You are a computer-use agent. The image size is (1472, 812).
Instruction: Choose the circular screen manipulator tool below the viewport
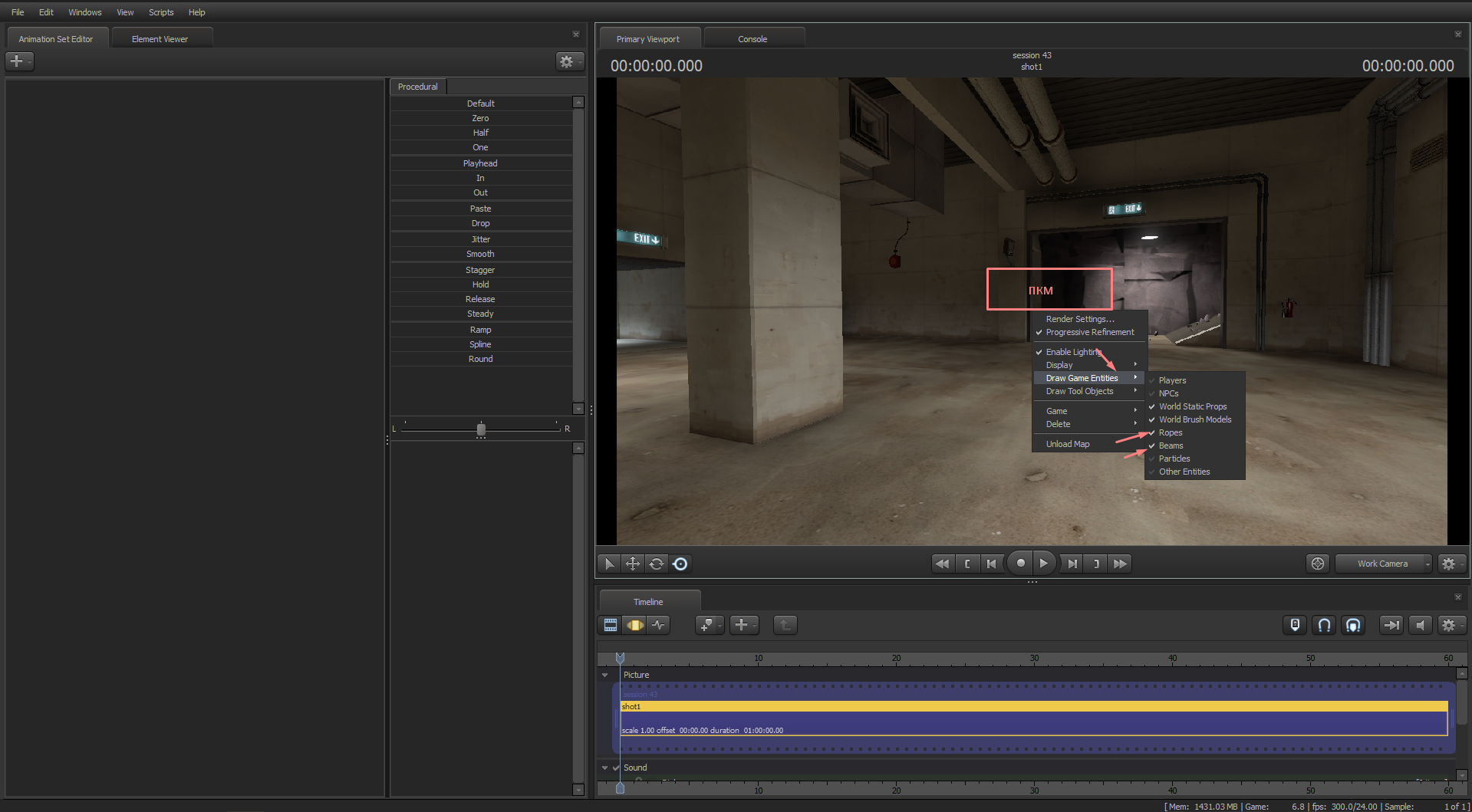[680, 564]
